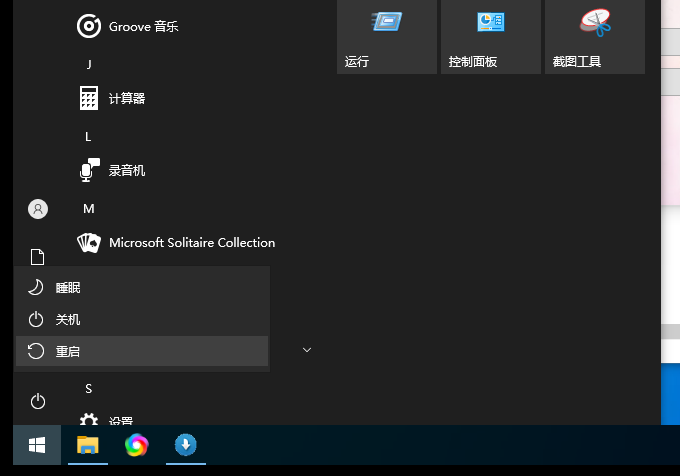The height and width of the screenshot is (476, 680).
Task: Open the Documents sidebar icon
Action: pyautogui.click(x=37, y=257)
